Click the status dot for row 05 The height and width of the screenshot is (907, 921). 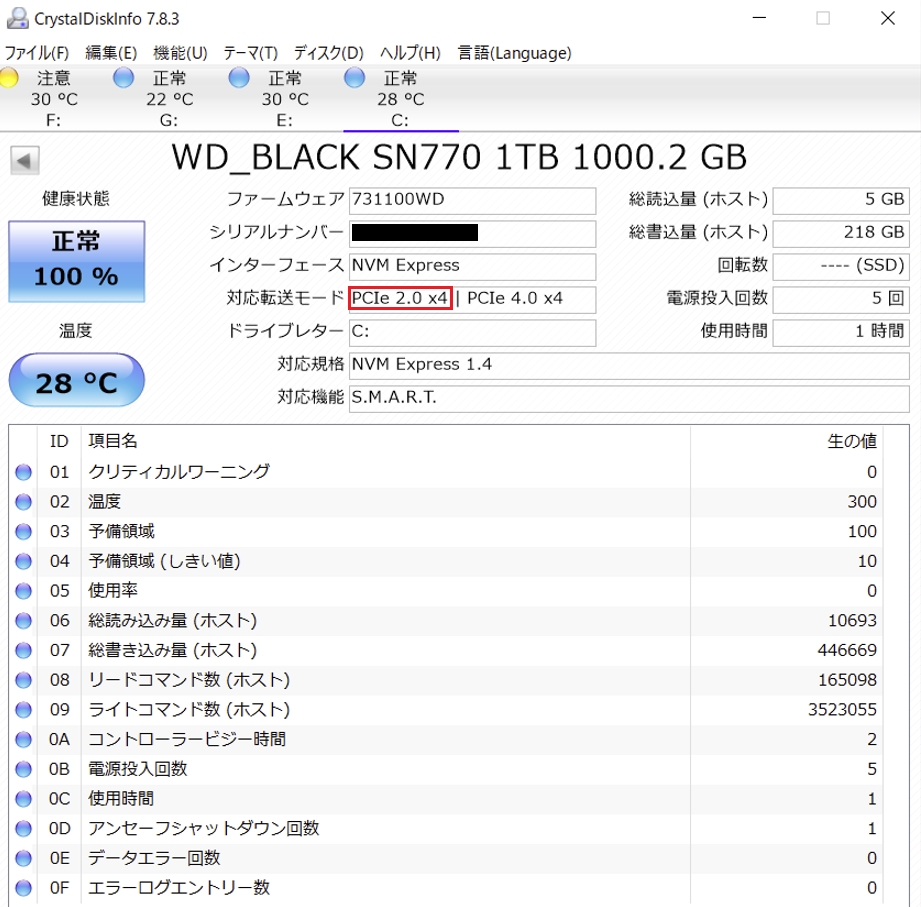[x=23, y=590]
